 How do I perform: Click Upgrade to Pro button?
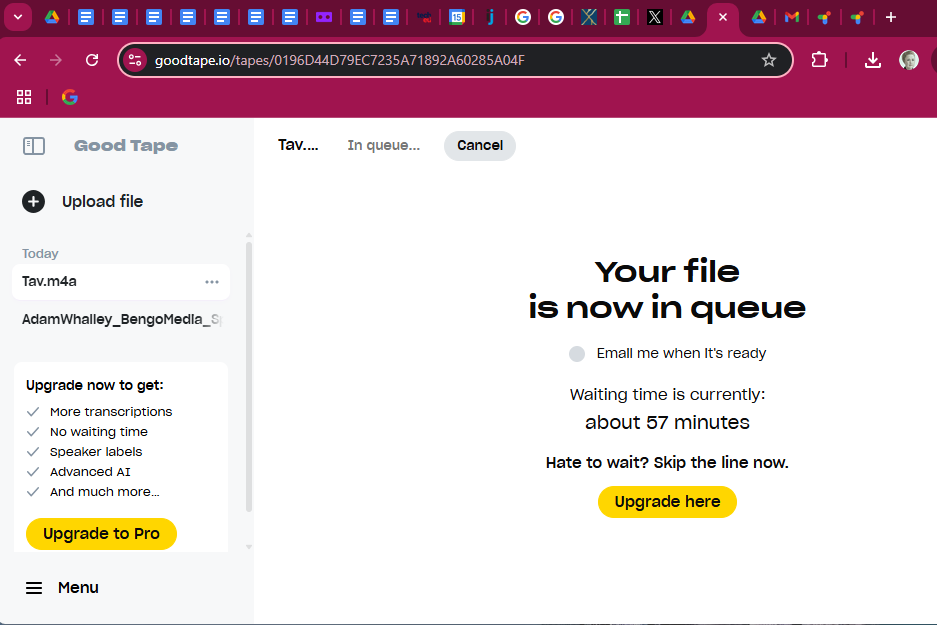(102, 534)
